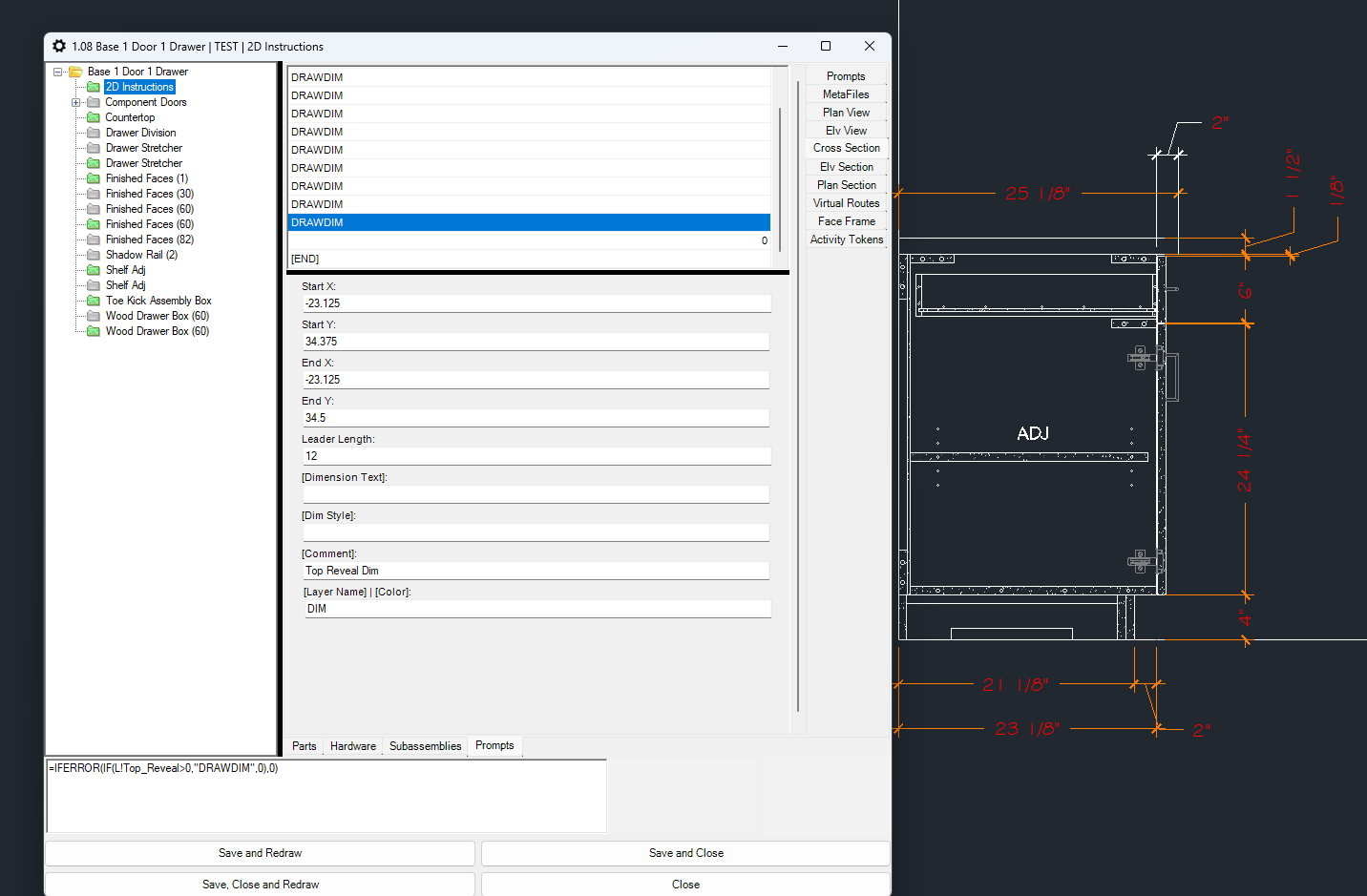Click the Comment field with Top Reveal Dim
The height and width of the screenshot is (896, 1367).
(536, 571)
